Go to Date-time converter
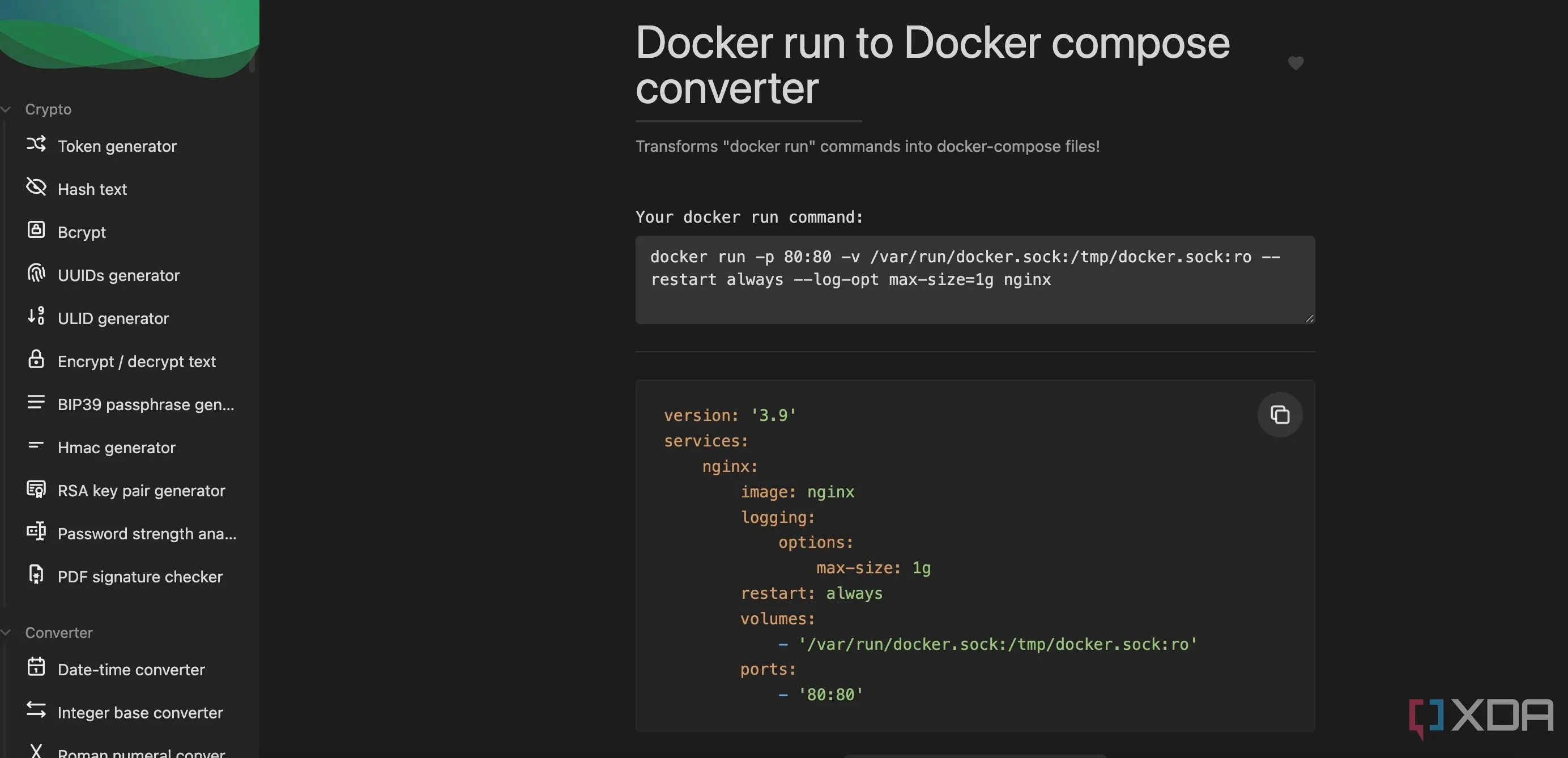 pyautogui.click(x=131, y=670)
